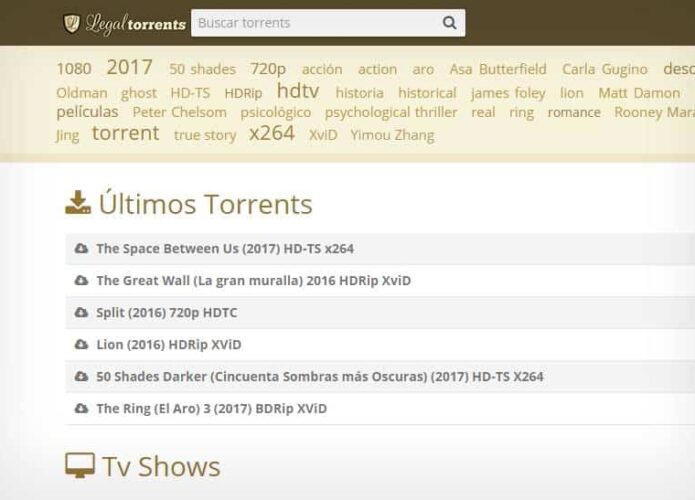Select the real tag
This screenshot has width=695, height=500.
(483, 112)
